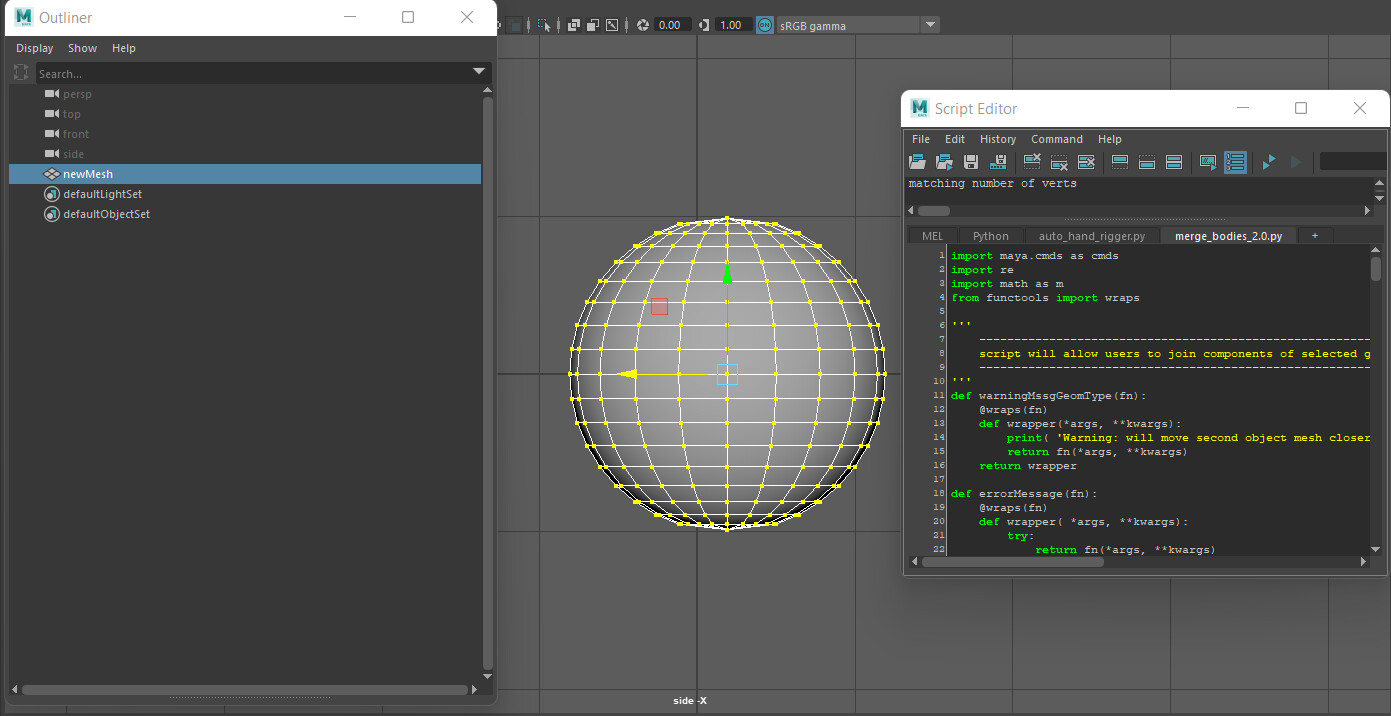
Task: Create a new tab with the plus button
Action: coord(1314,235)
